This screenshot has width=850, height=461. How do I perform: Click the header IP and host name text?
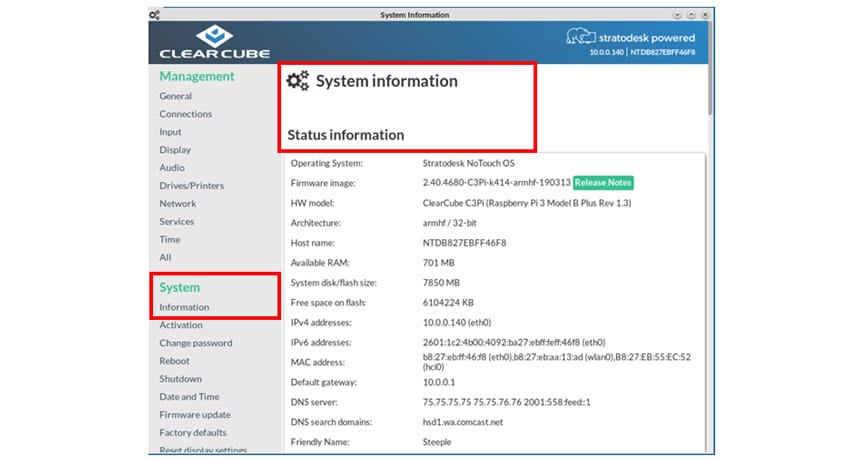tap(642, 53)
